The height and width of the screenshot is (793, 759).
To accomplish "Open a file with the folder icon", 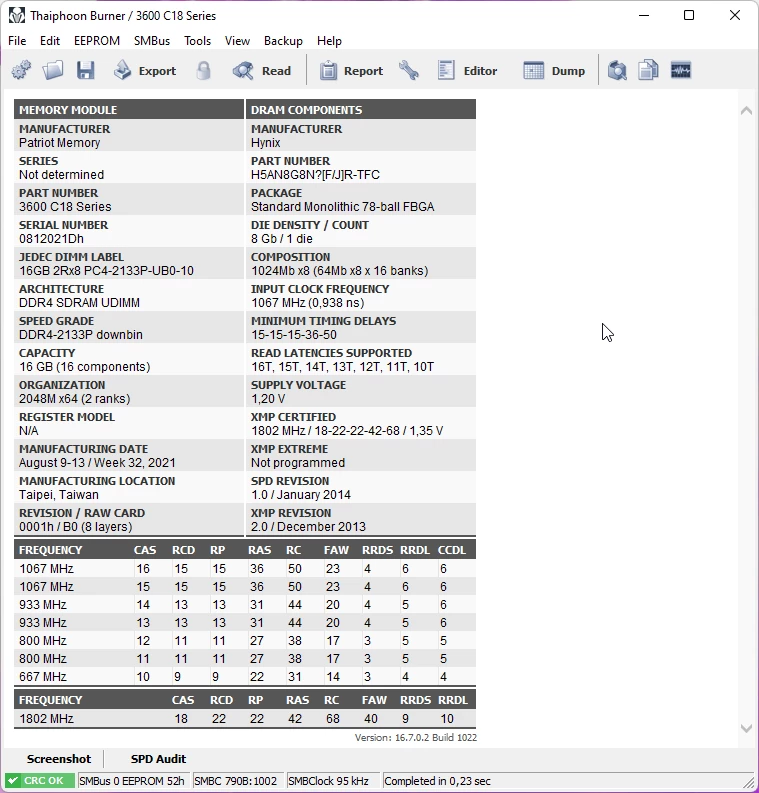I will click(53, 70).
